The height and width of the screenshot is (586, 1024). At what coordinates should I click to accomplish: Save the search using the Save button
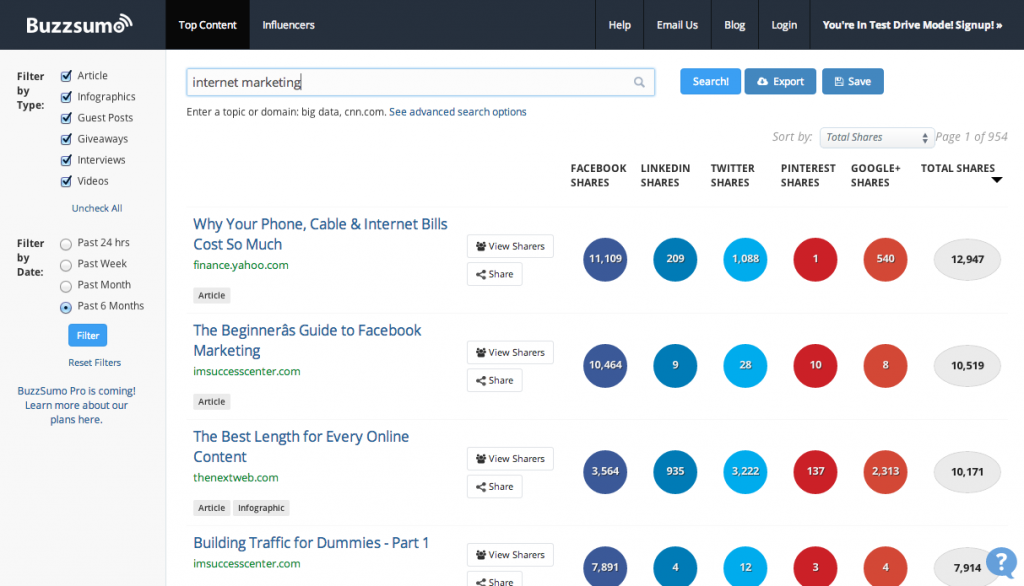[x=852, y=81]
